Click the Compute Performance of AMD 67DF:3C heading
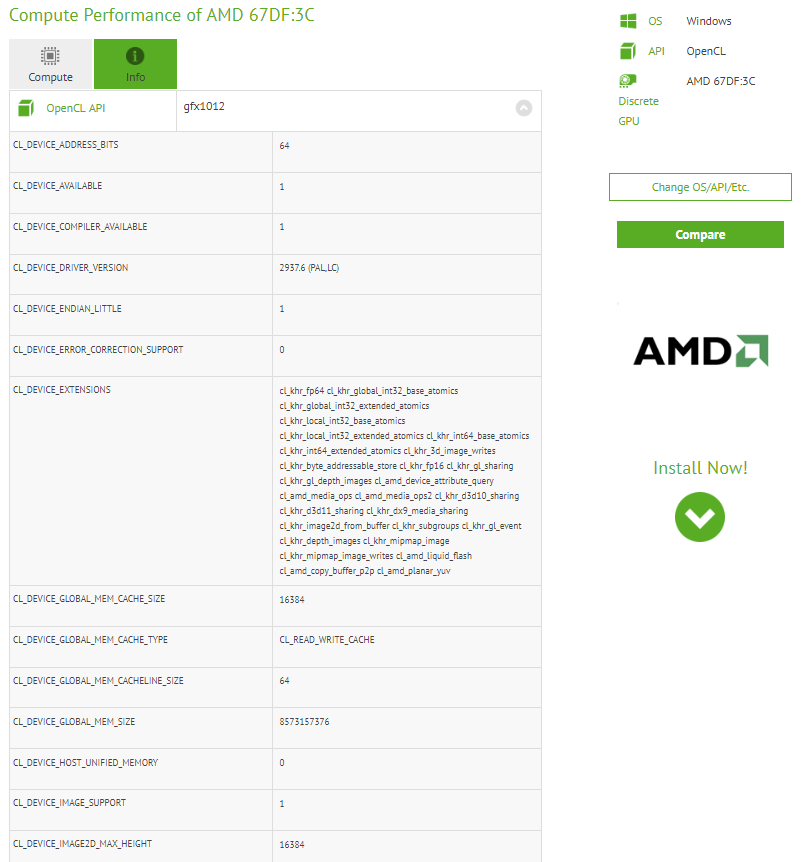The width and height of the screenshot is (810, 862). click(162, 16)
